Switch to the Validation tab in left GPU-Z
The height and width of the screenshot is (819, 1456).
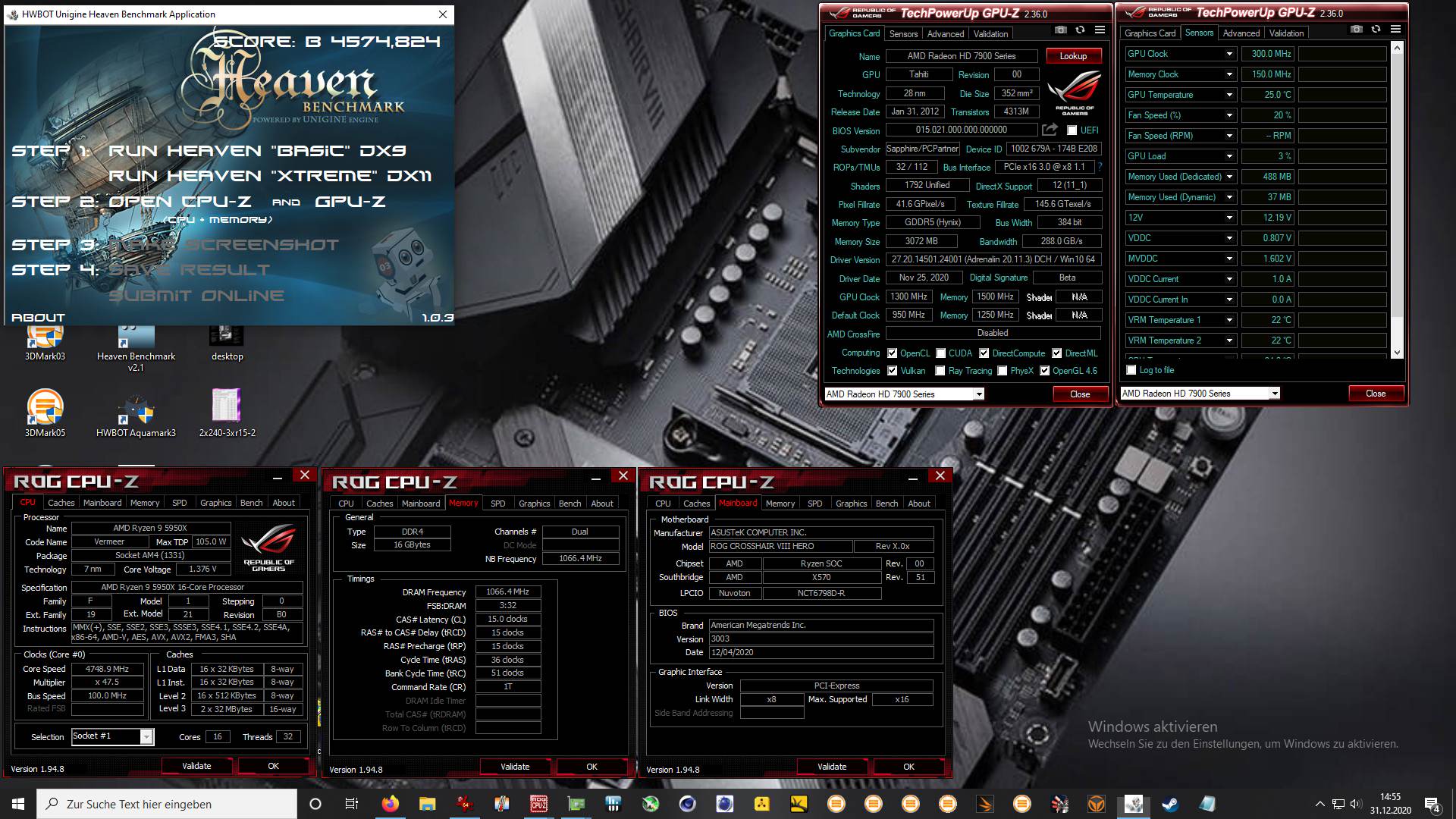pos(990,34)
